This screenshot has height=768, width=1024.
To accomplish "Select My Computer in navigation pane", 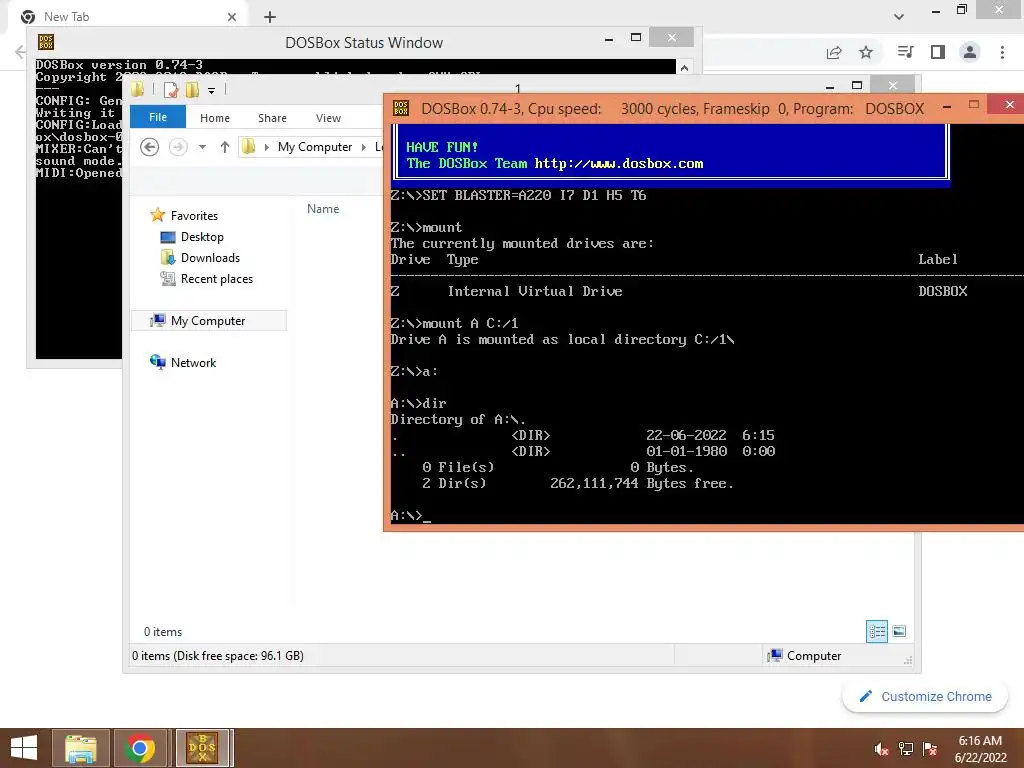I will point(208,321).
